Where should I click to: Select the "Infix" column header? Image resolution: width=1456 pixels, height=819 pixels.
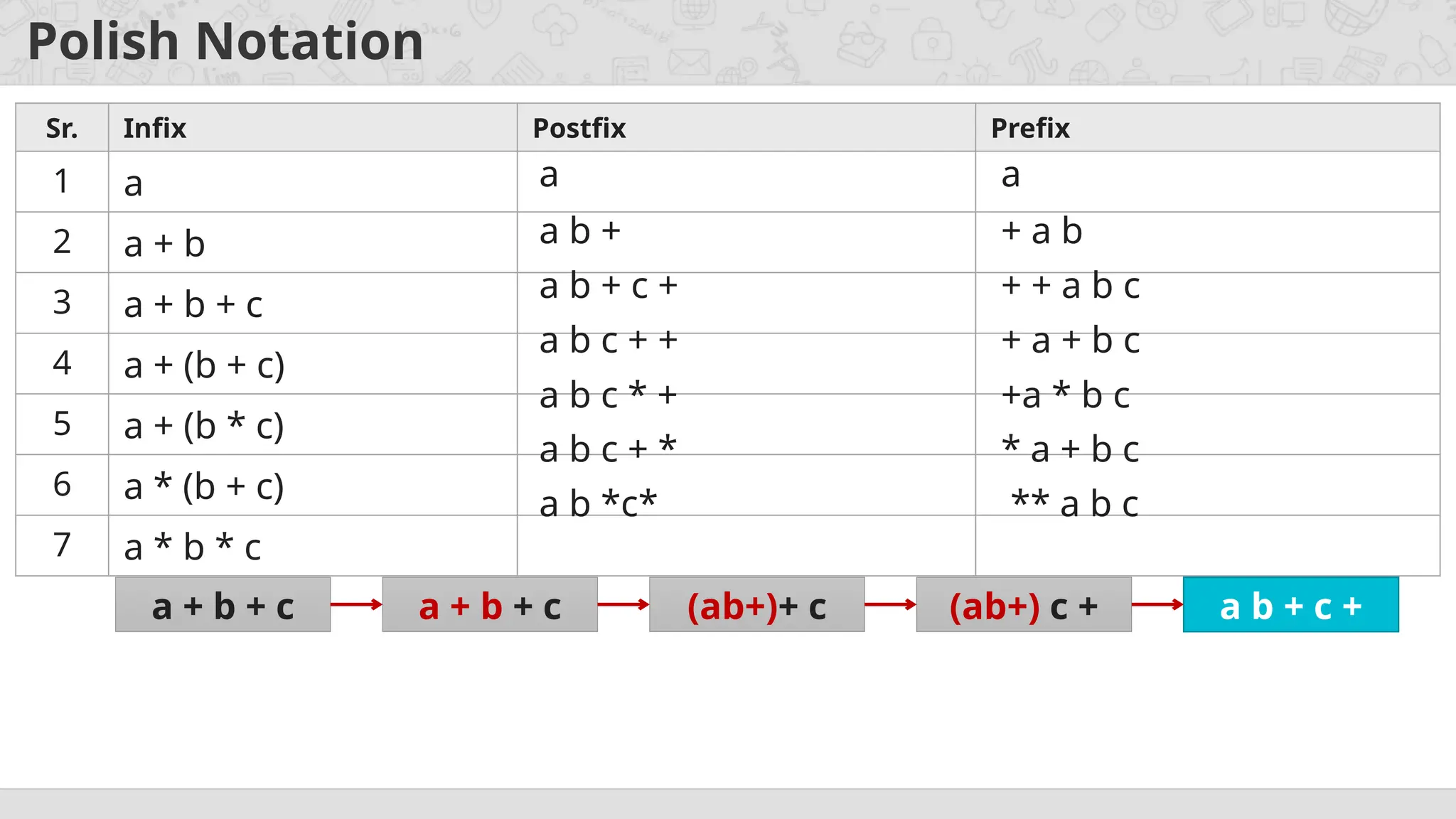pos(154,128)
